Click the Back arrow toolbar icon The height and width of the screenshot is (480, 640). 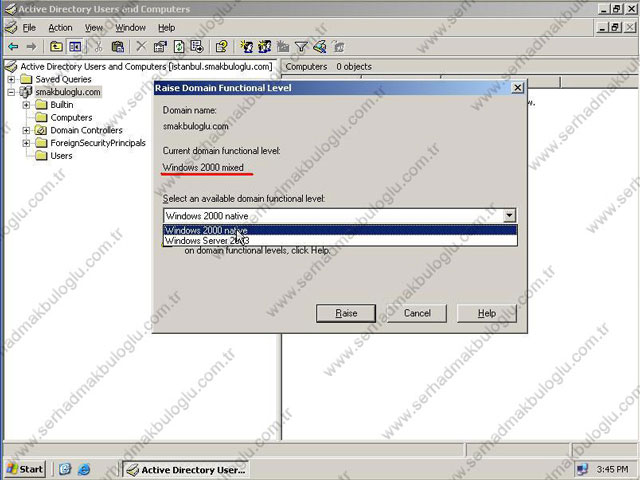pos(13,47)
